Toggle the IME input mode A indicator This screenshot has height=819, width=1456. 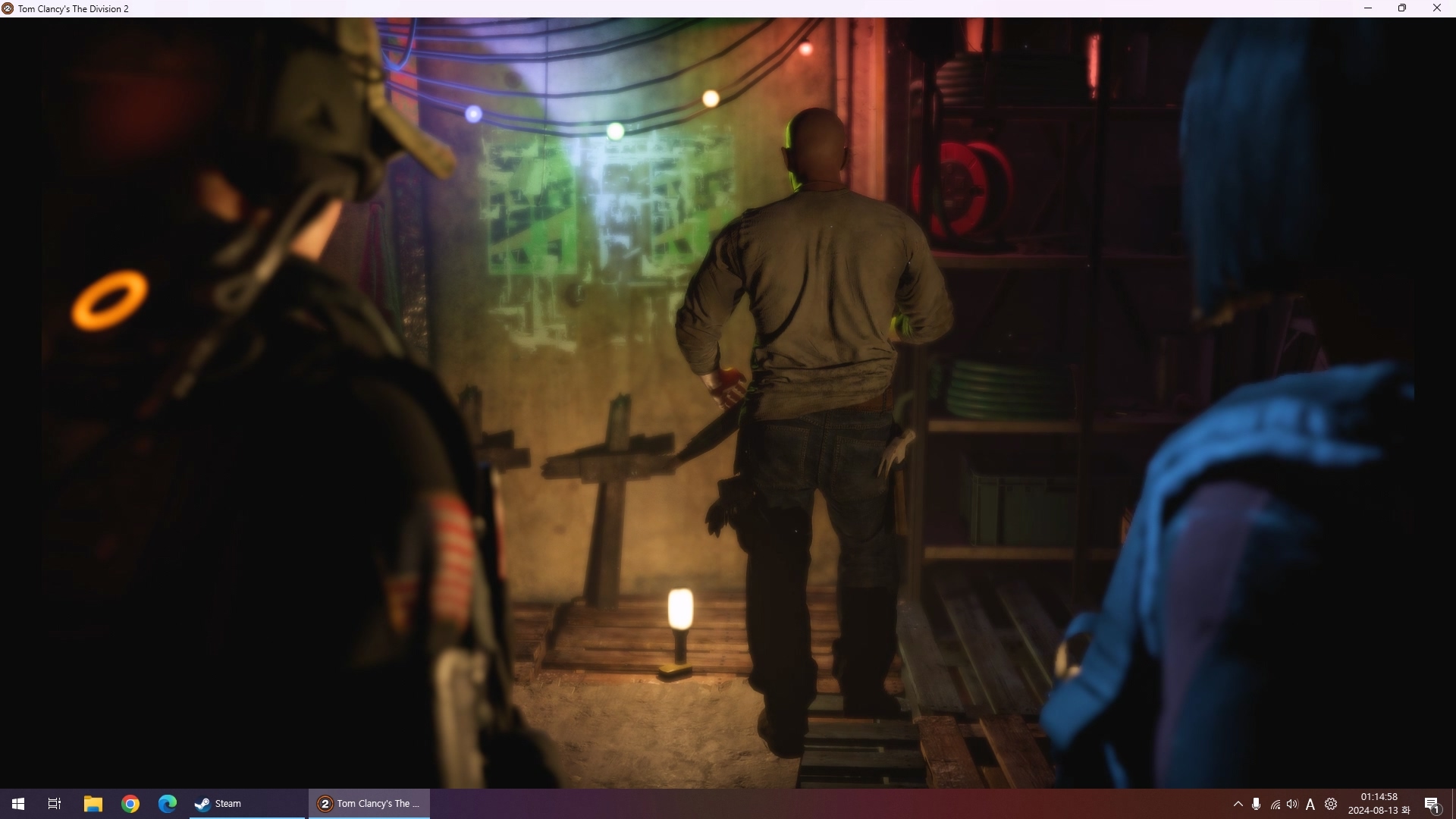(x=1310, y=805)
